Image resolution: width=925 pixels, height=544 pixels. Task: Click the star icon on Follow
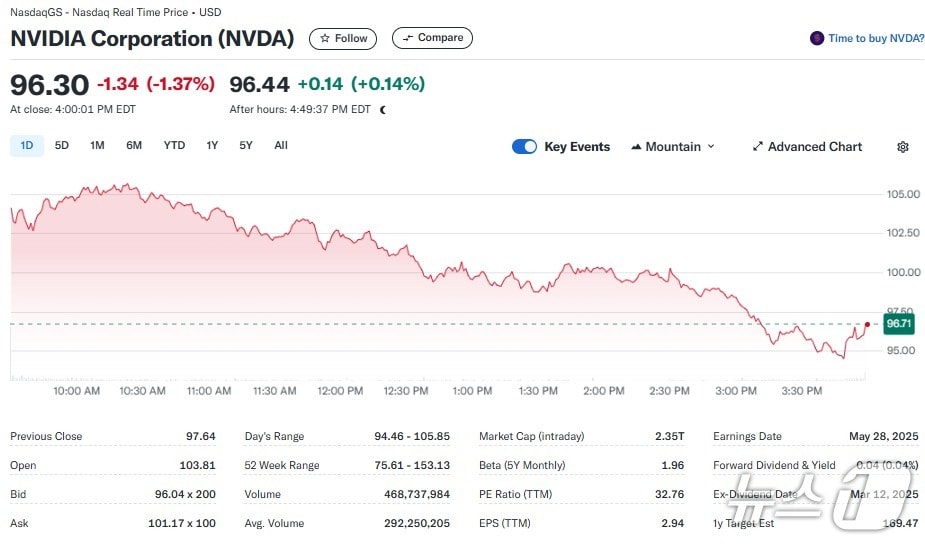tap(324, 39)
